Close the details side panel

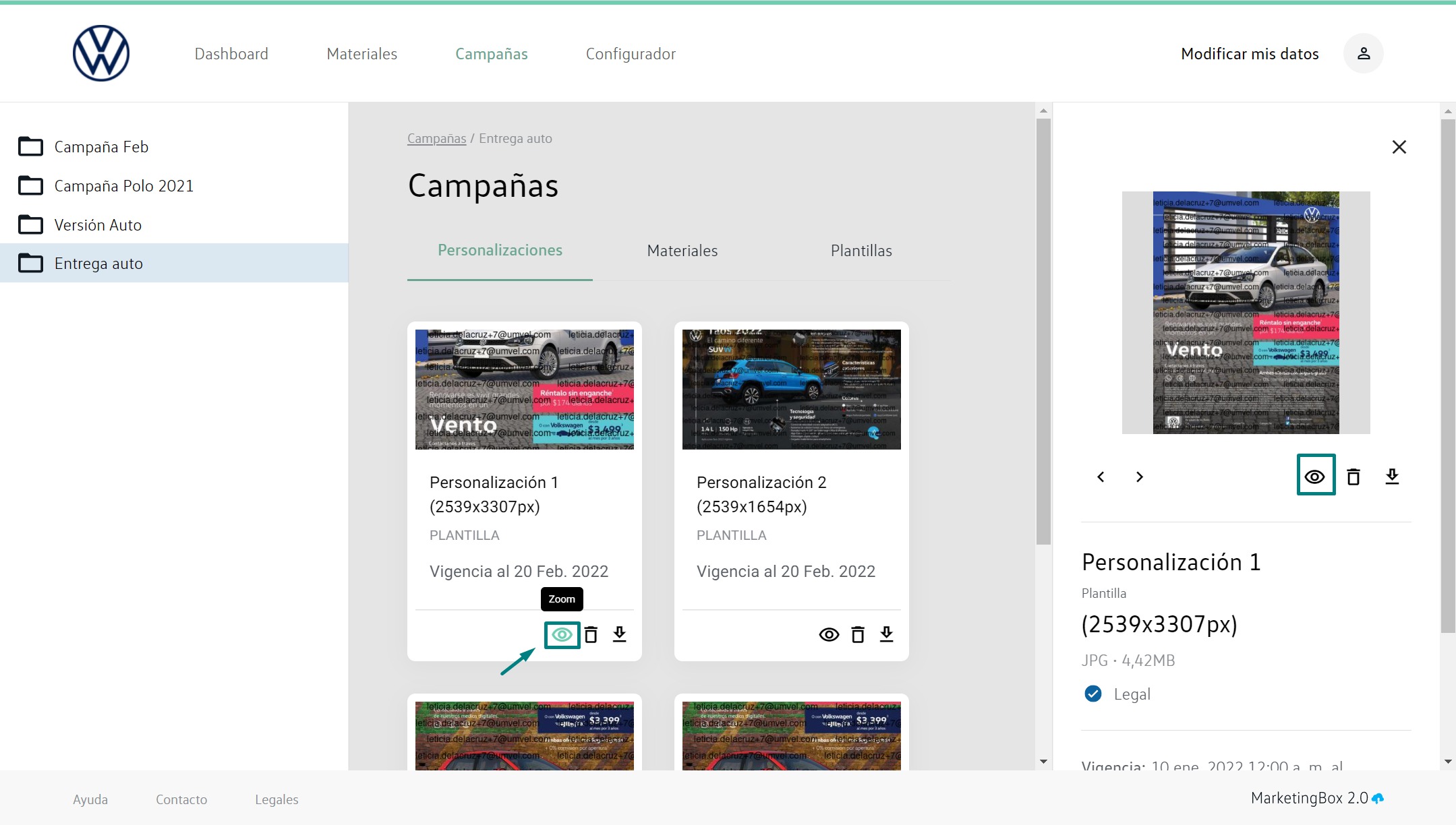(1399, 147)
